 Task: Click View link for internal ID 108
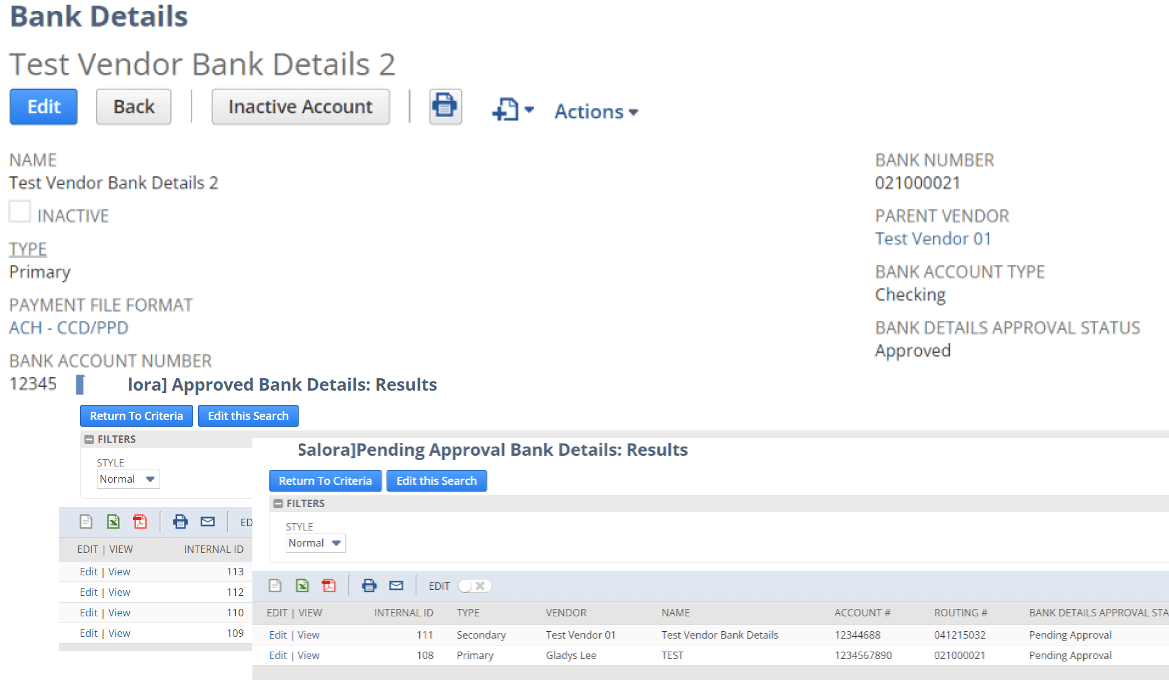[x=309, y=656]
